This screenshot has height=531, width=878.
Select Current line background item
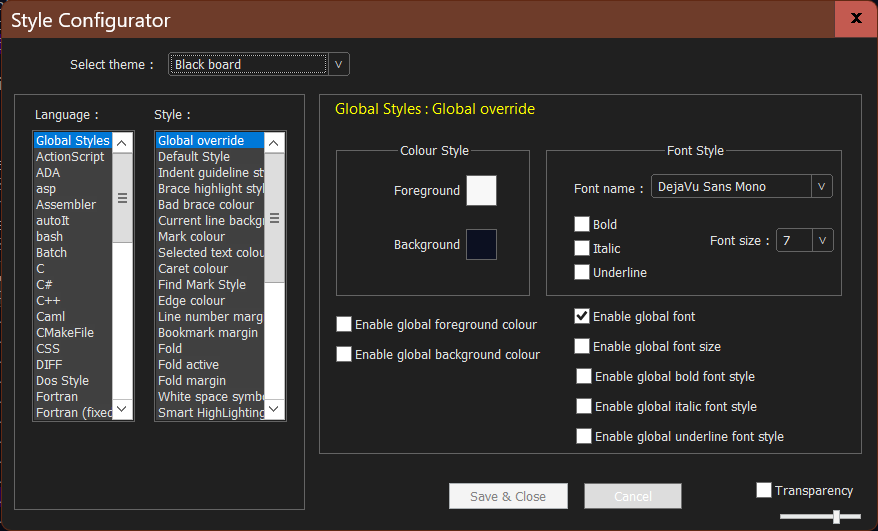[209, 221]
